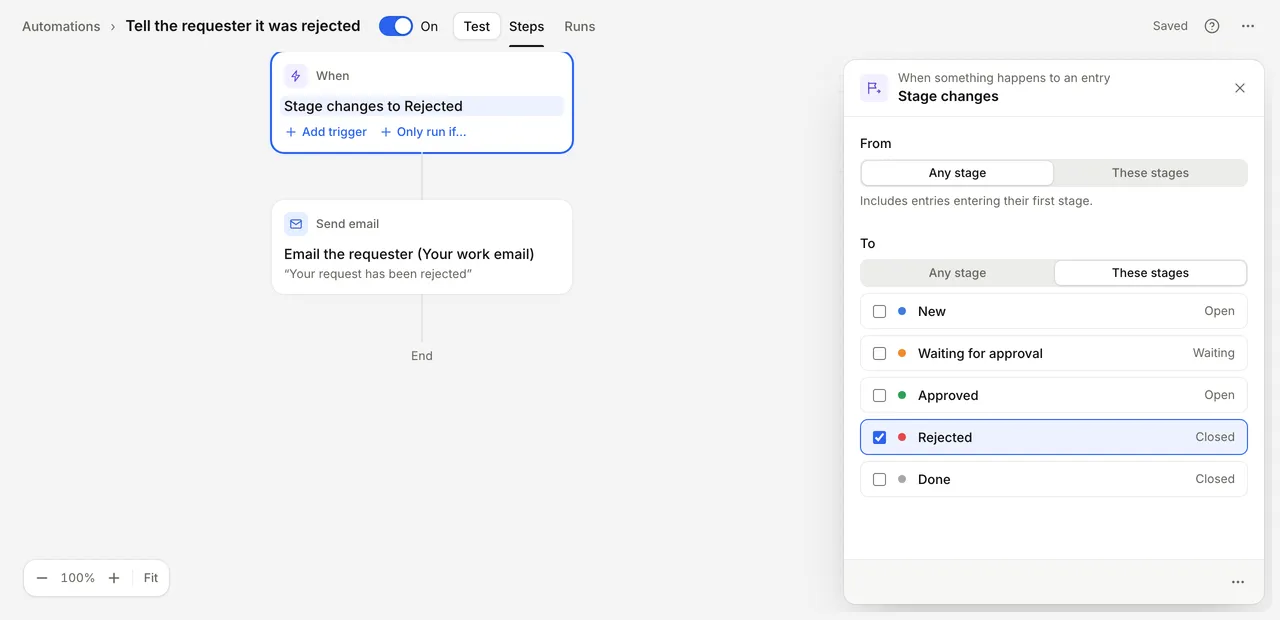Viewport: 1280px width, 620px height.
Task: Go back to Automations breadcrumb
Action: [x=61, y=27]
